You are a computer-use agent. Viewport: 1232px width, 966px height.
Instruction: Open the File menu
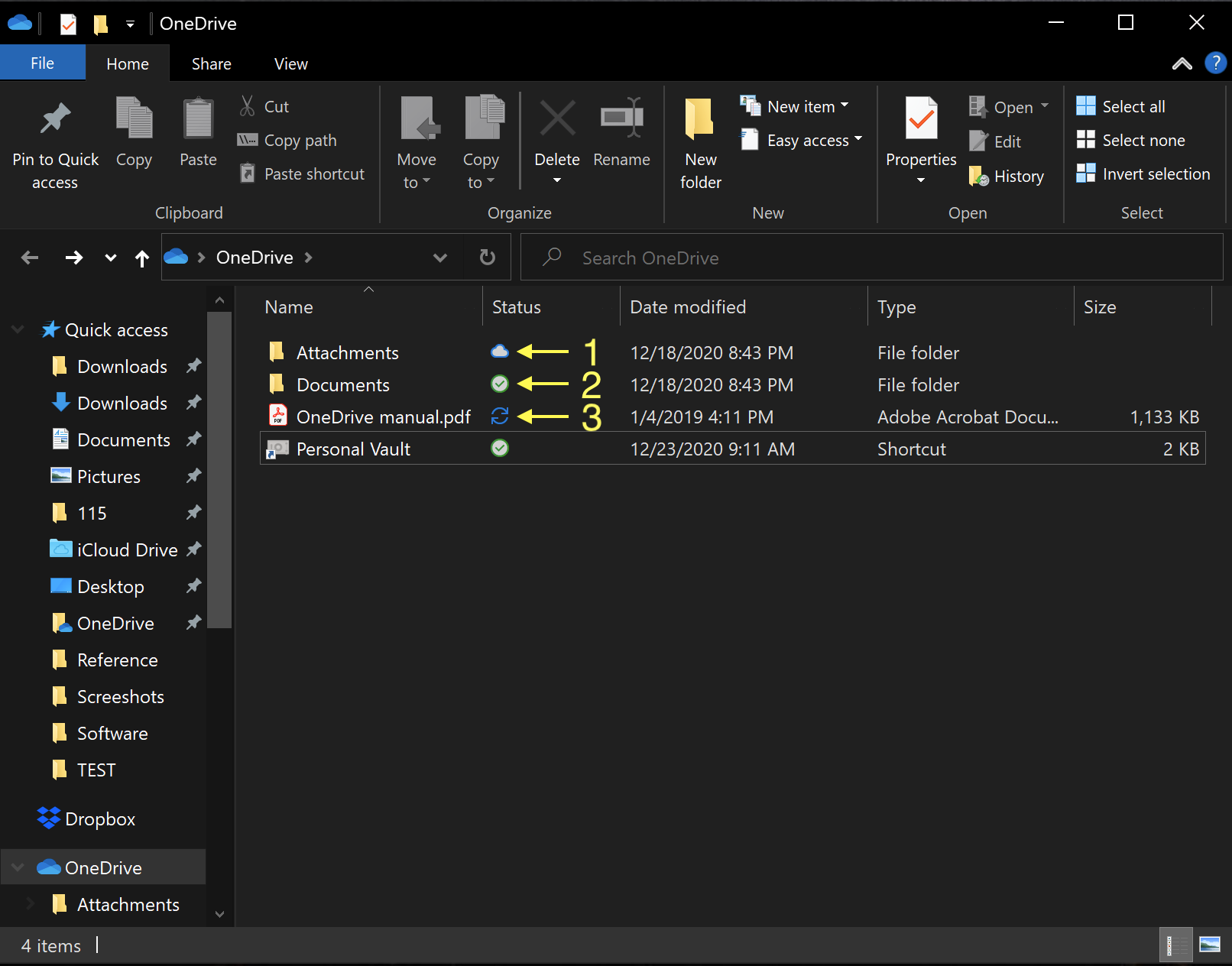tap(42, 63)
